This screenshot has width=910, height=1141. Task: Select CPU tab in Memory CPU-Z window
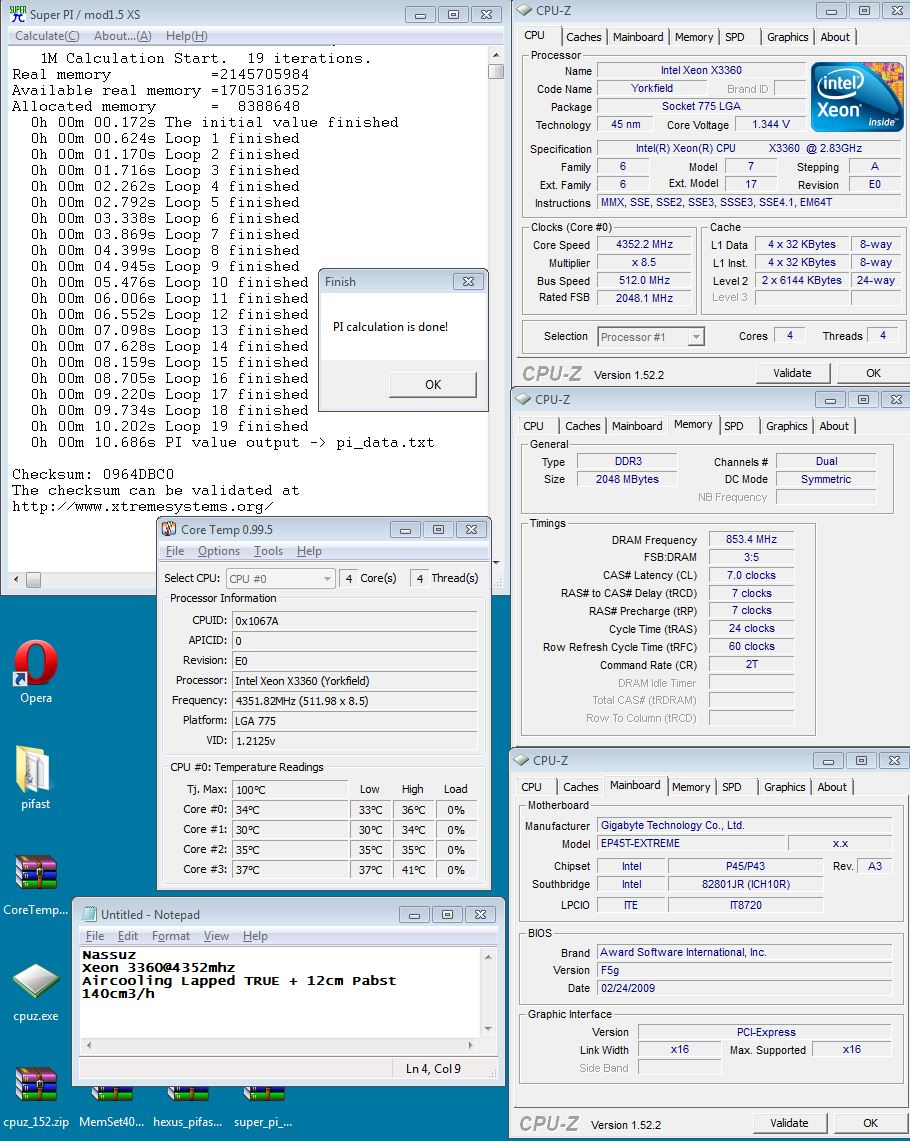(x=533, y=426)
